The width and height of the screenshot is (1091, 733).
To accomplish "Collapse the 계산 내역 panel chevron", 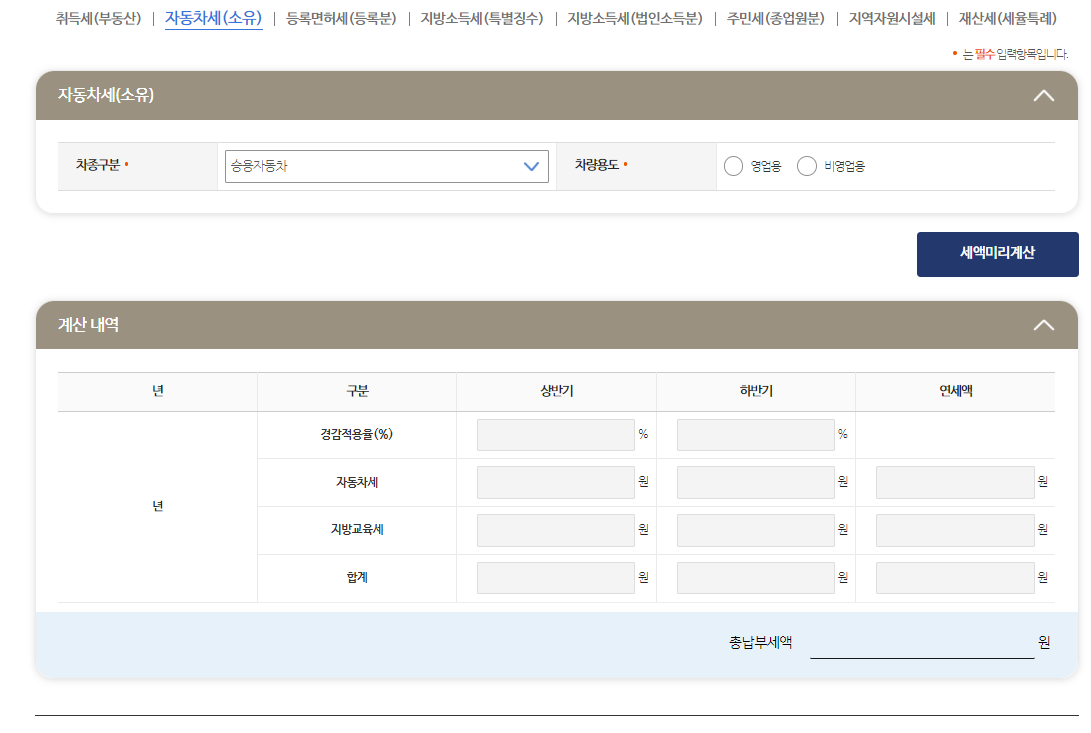I will [x=1043, y=325].
